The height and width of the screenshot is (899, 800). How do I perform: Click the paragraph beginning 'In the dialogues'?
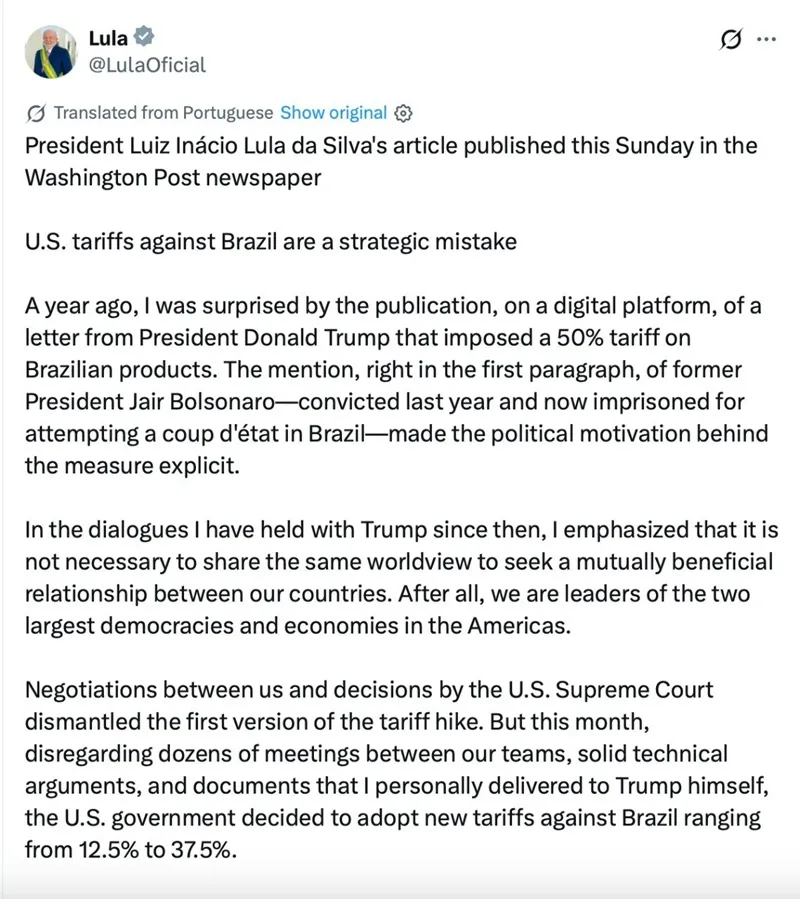pyautogui.click(x=401, y=577)
